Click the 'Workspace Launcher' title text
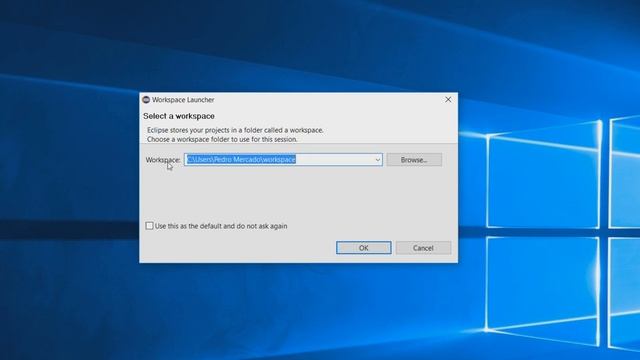 coord(183,100)
